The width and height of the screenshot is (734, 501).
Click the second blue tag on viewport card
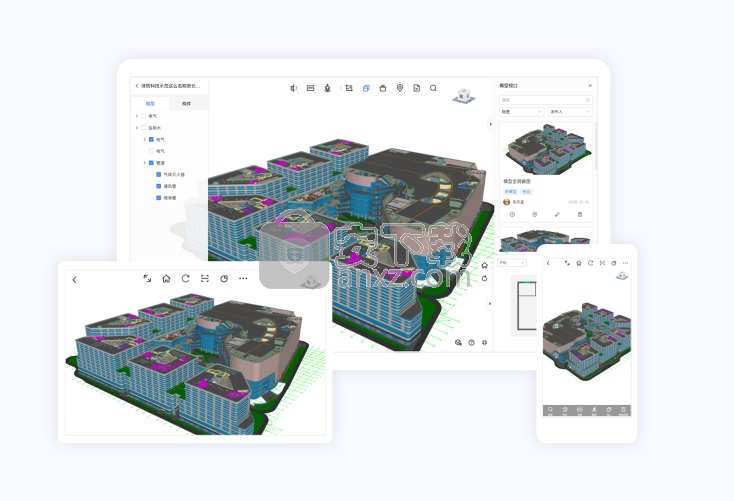coord(527,192)
